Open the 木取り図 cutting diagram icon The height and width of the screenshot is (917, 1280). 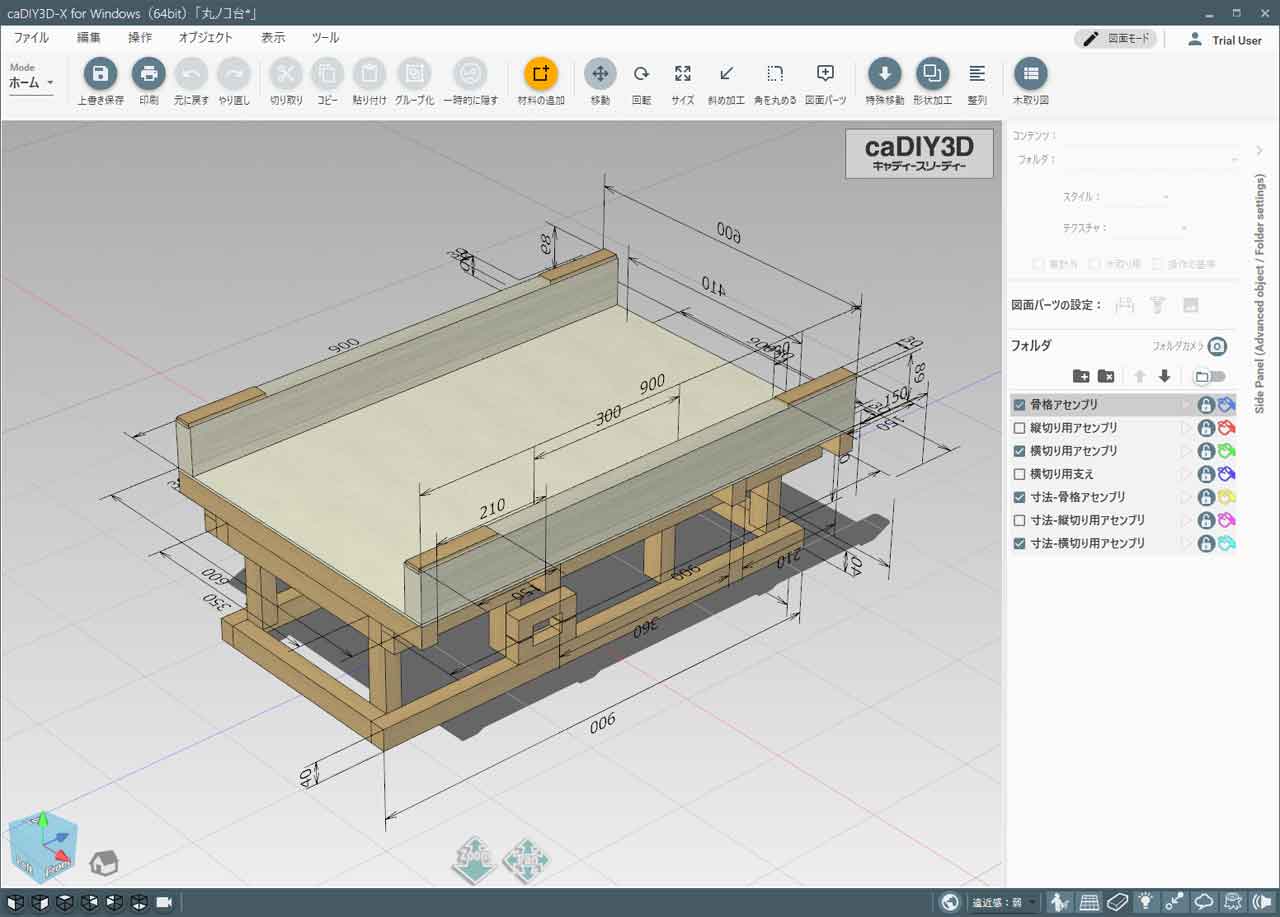(1030, 74)
